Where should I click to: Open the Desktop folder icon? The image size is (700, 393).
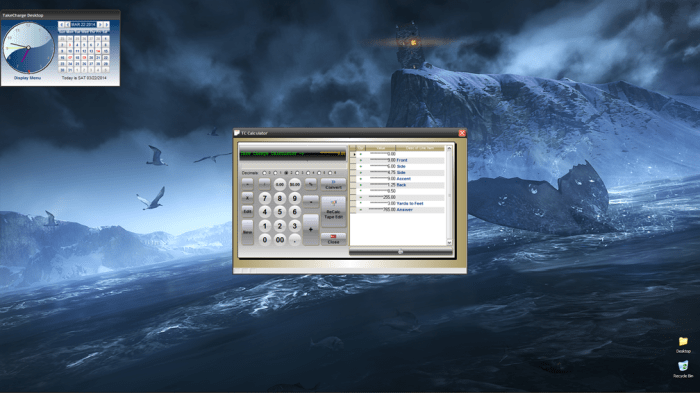click(683, 345)
